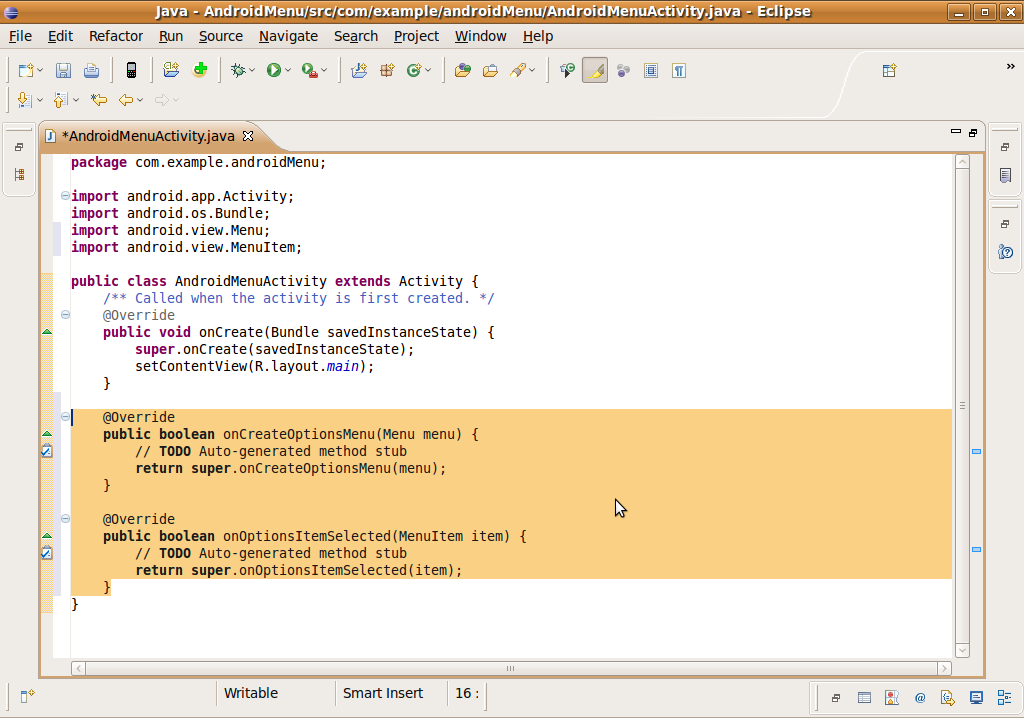The height and width of the screenshot is (718, 1024).
Task: Click the upper blue overview ruler marker
Action: pos(976,451)
